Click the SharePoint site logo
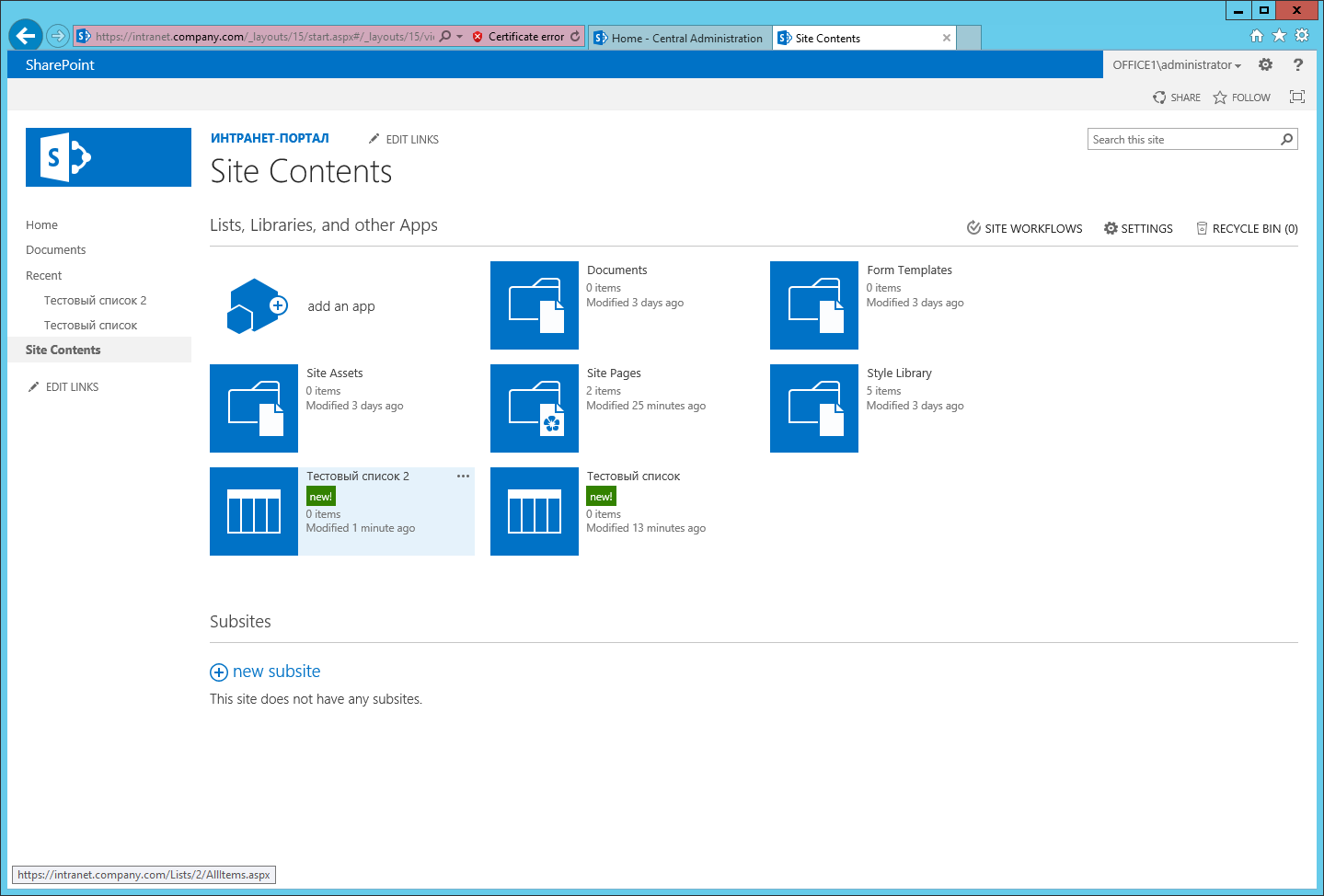Screen dimensions: 1324x896 coord(109,157)
